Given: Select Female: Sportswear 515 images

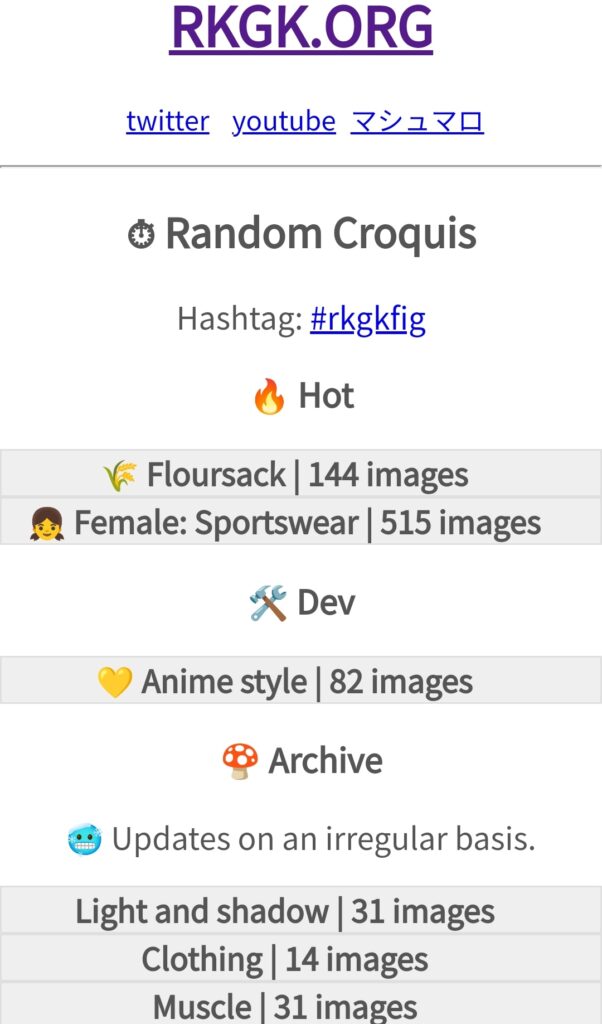Looking at the screenshot, I should (x=301, y=521).
